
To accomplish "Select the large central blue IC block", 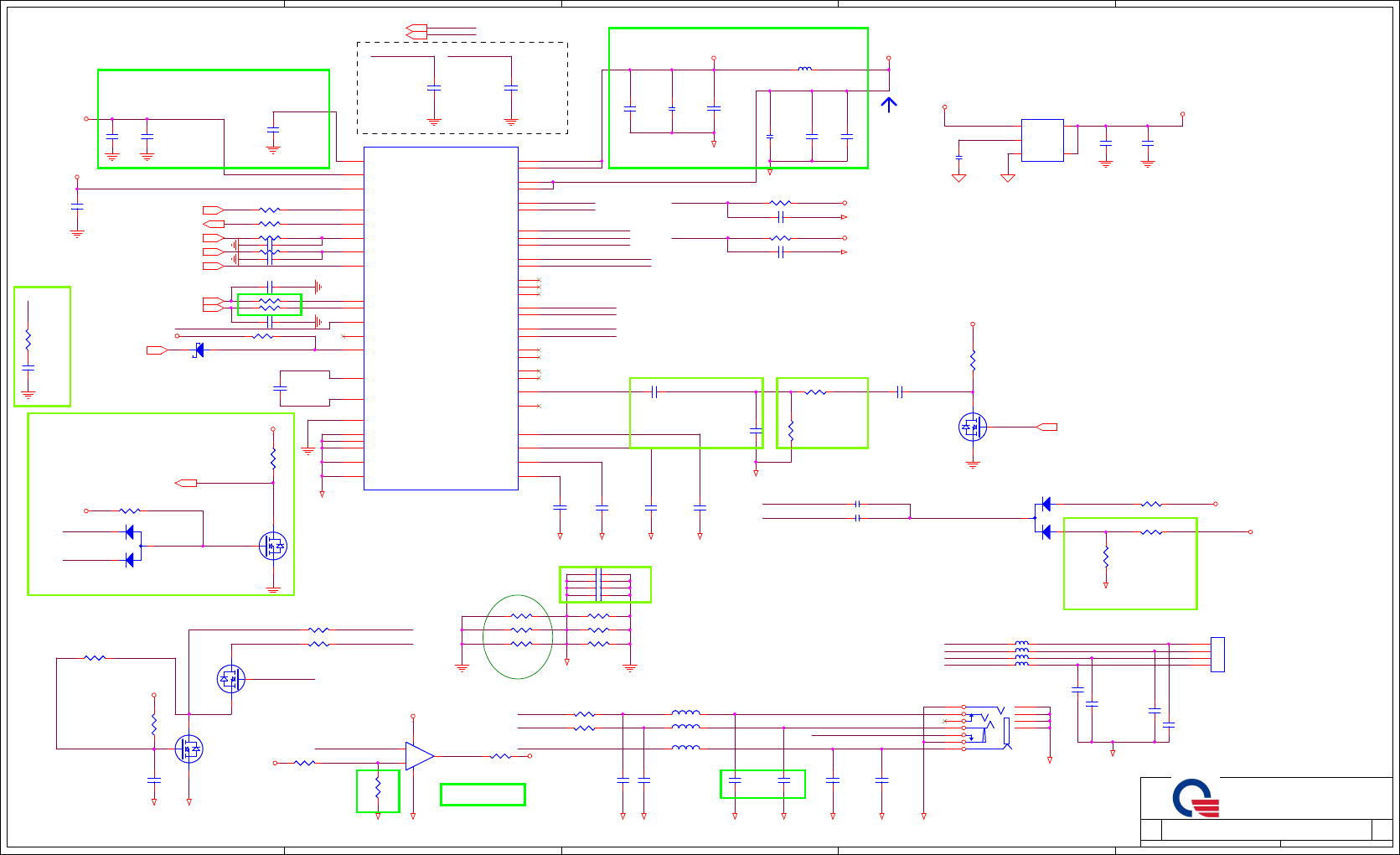I will (x=441, y=319).
